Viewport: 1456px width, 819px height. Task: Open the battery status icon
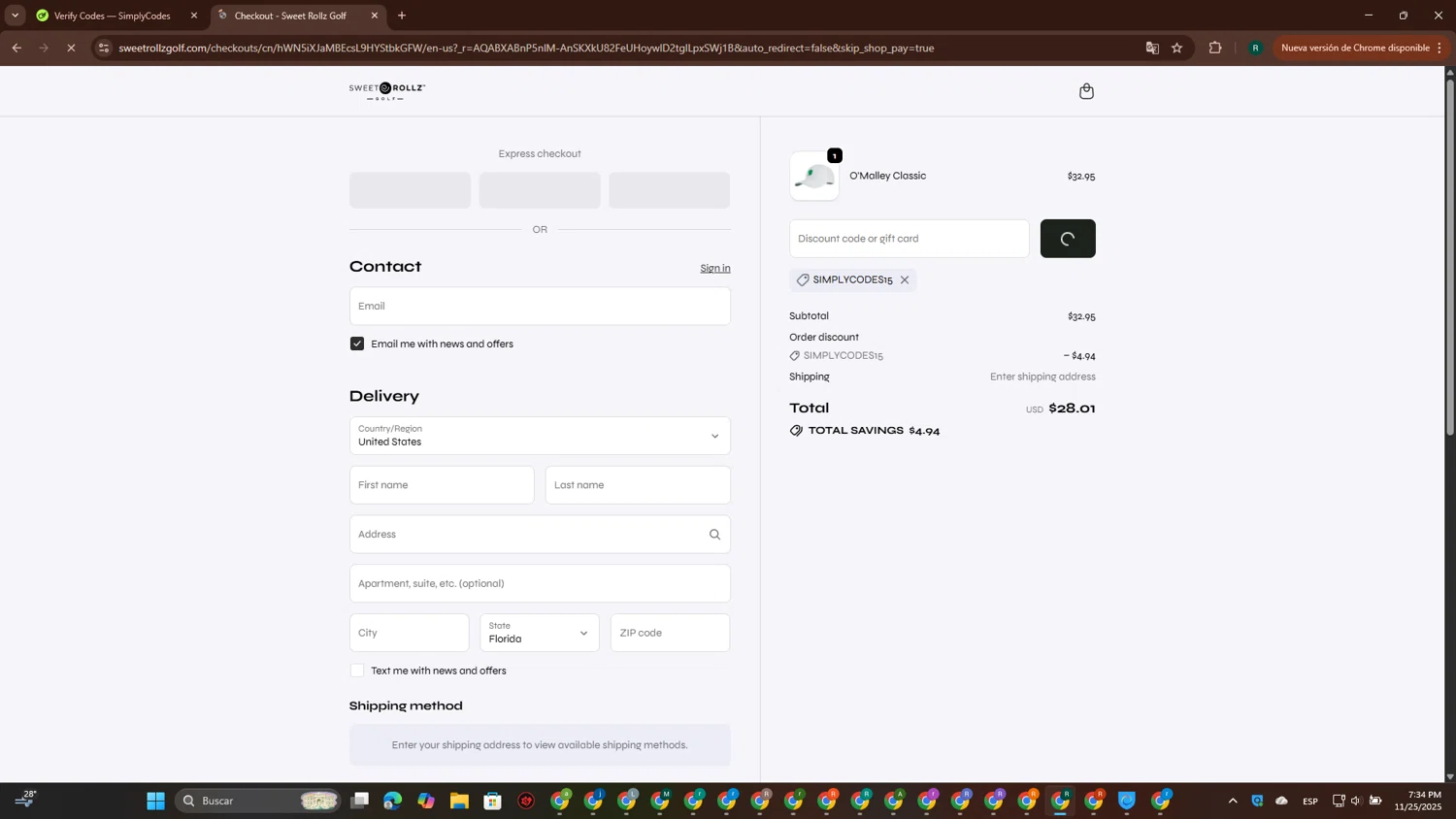[1375, 801]
